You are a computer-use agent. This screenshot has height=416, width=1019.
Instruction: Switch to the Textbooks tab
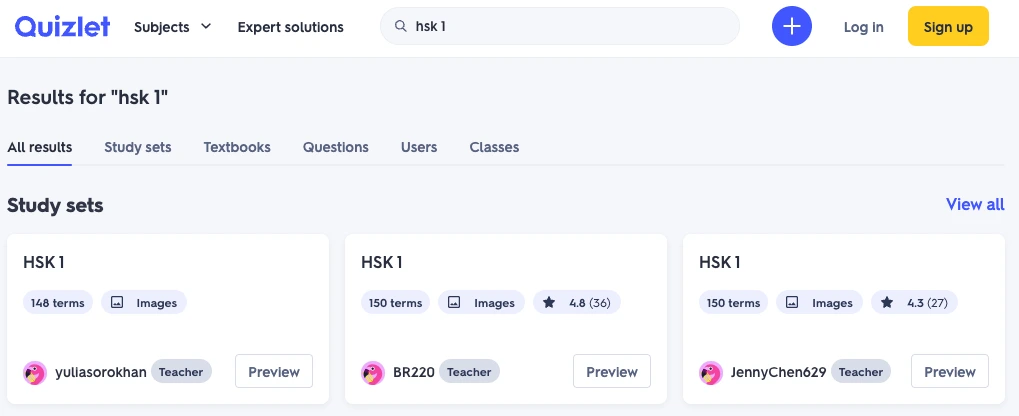click(237, 148)
